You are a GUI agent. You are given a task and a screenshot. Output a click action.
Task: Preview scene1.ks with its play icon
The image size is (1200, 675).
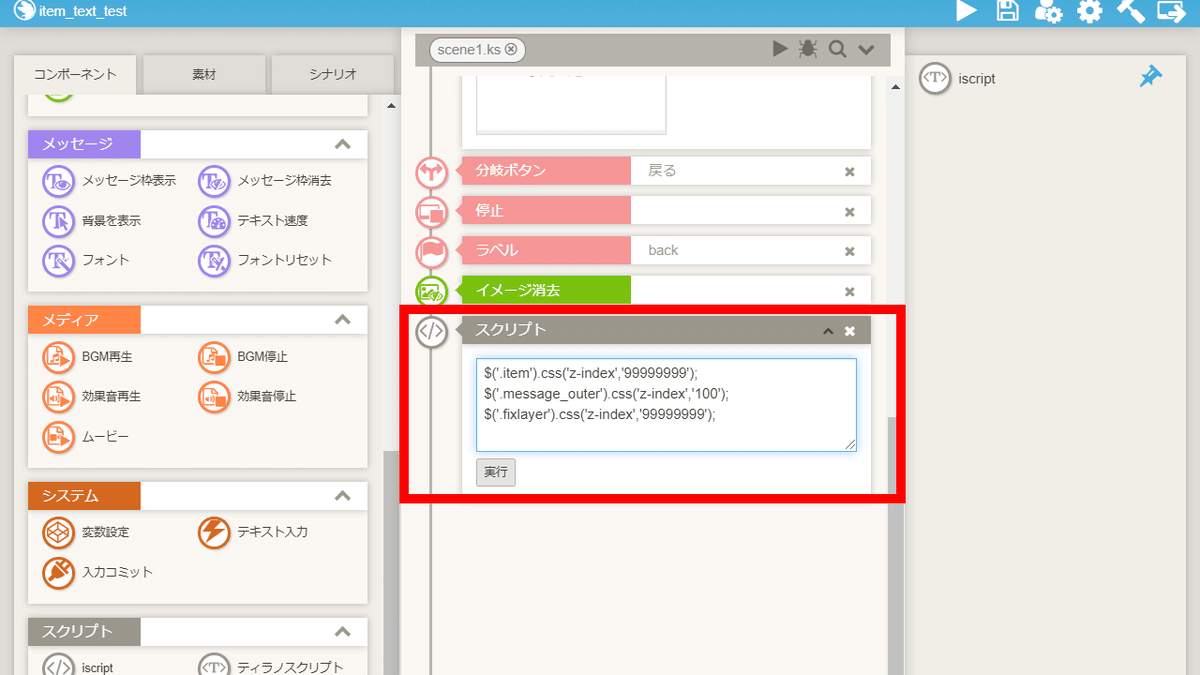[781, 49]
